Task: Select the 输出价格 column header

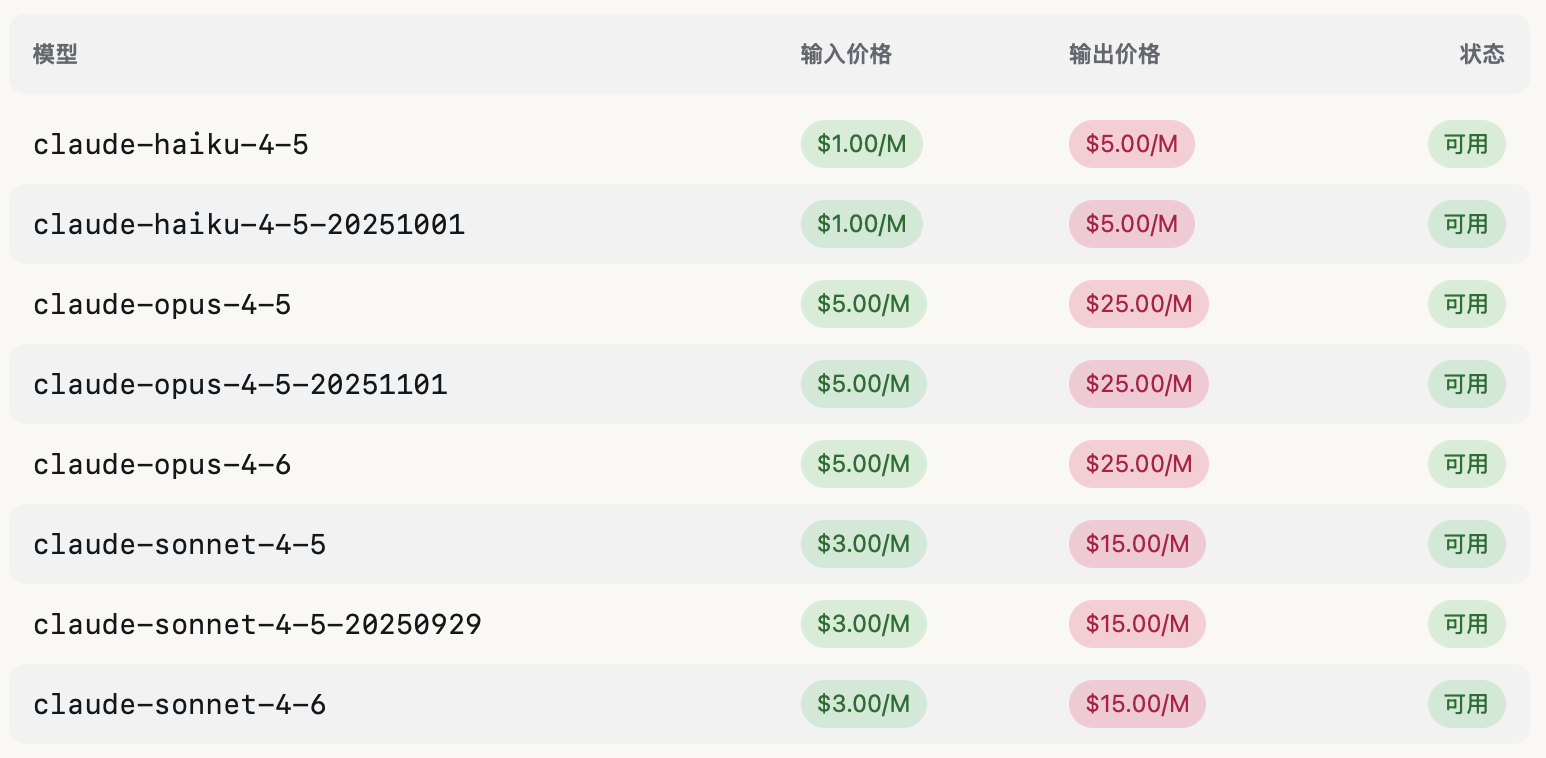Action: click(x=1114, y=55)
